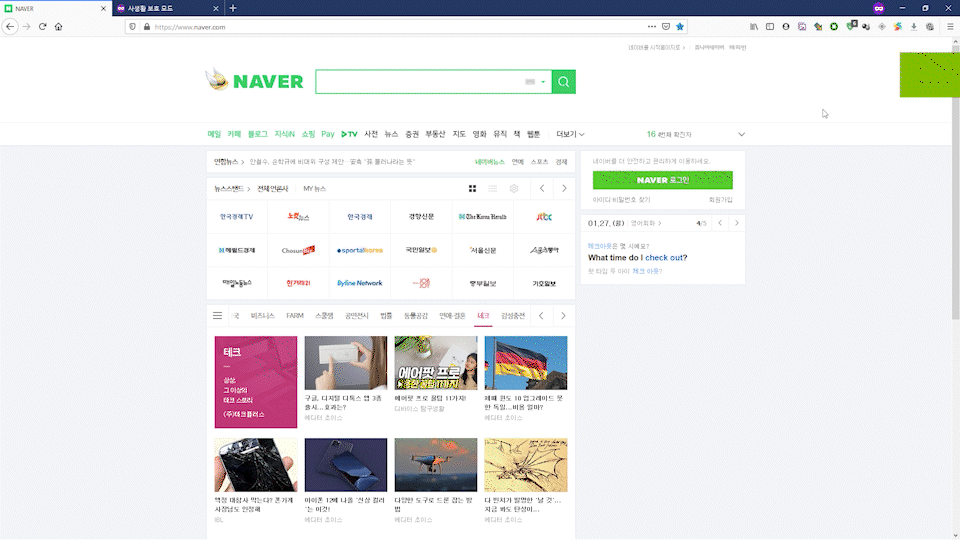The image size is (960, 540).
Task: Open newsstand settings gear icon
Action: pyautogui.click(x=514, y=189)
